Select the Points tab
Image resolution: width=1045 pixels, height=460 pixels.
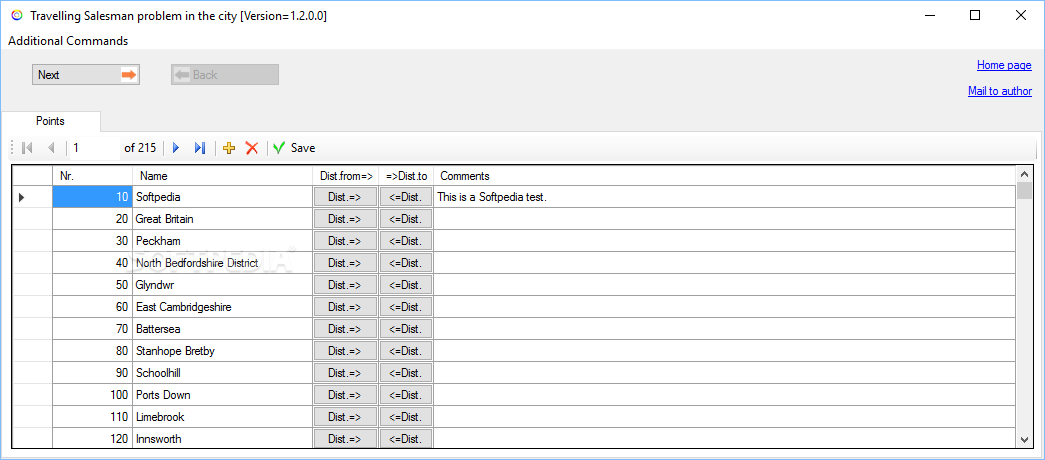coord(51,121)
